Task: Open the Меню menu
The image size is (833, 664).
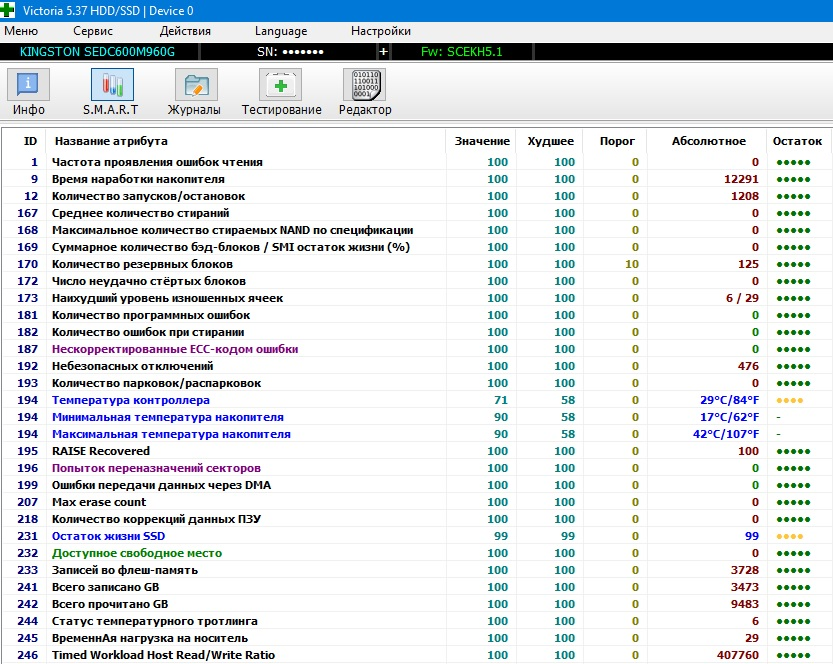Action: pyautogui.click(x=21, y=31)
